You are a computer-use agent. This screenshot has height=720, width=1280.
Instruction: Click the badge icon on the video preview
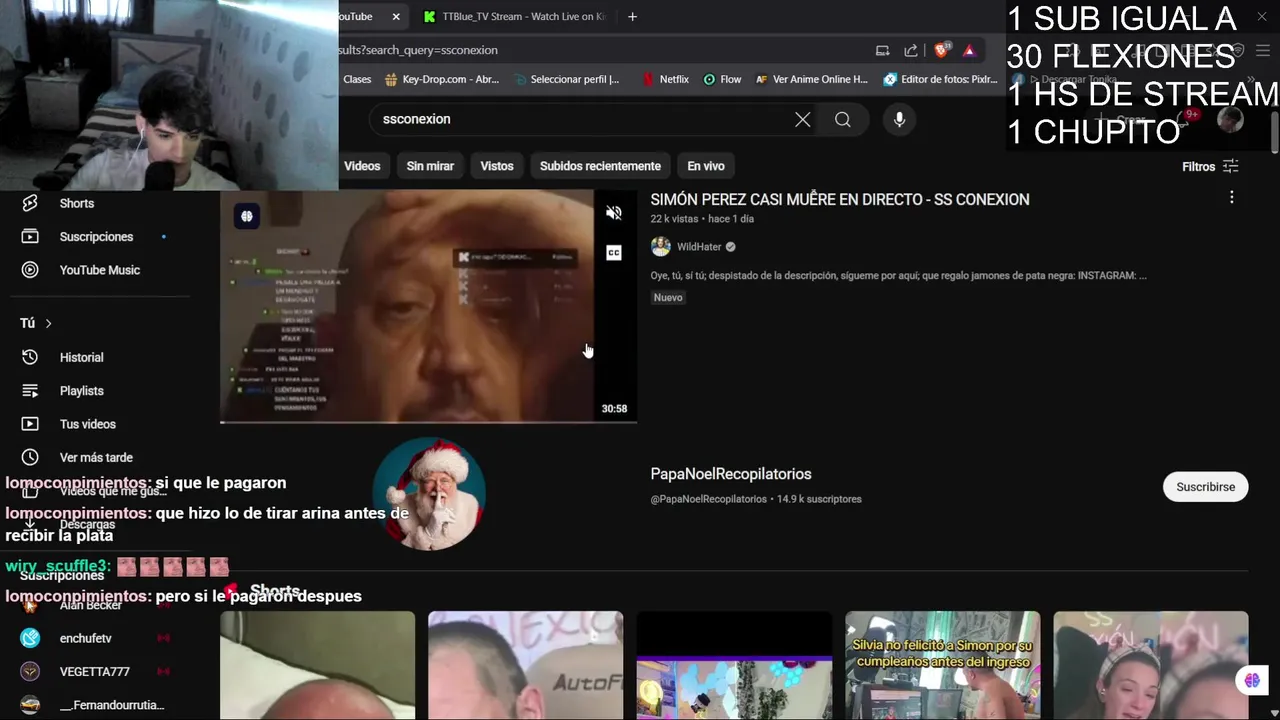pos(246,216)
